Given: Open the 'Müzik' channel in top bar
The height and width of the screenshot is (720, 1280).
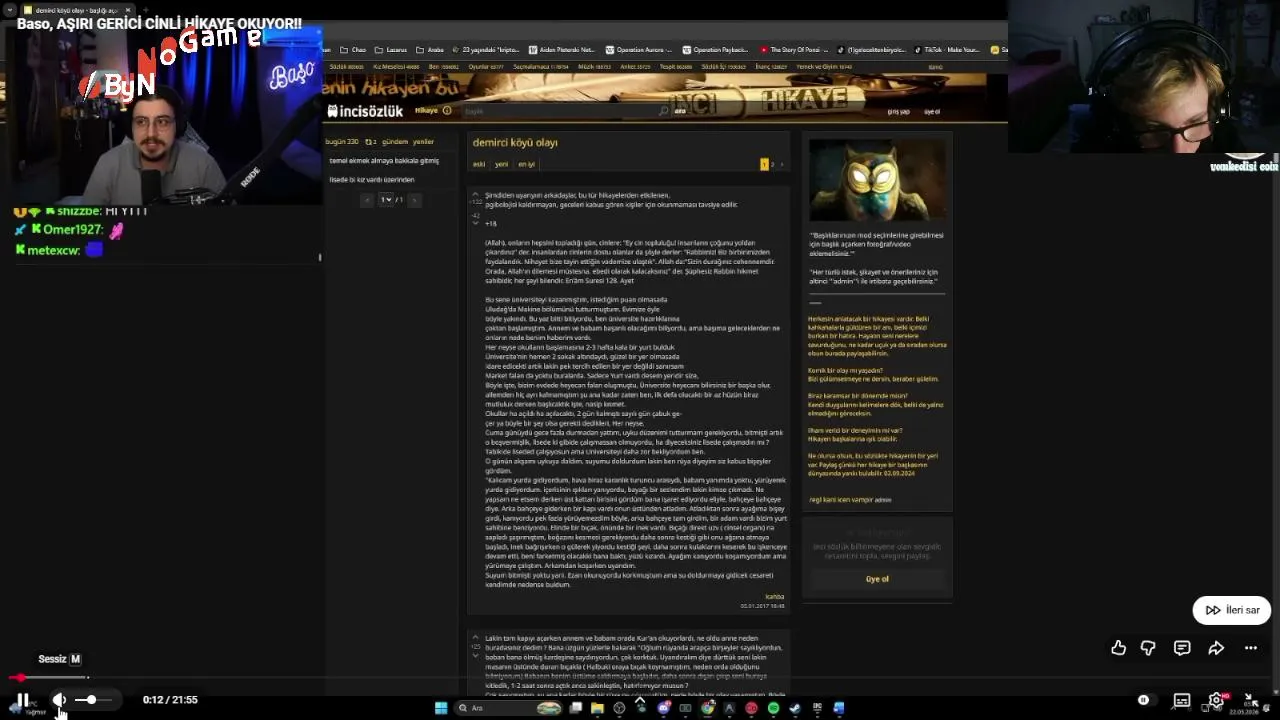Looking at the screenshot, I should [594, 67].
